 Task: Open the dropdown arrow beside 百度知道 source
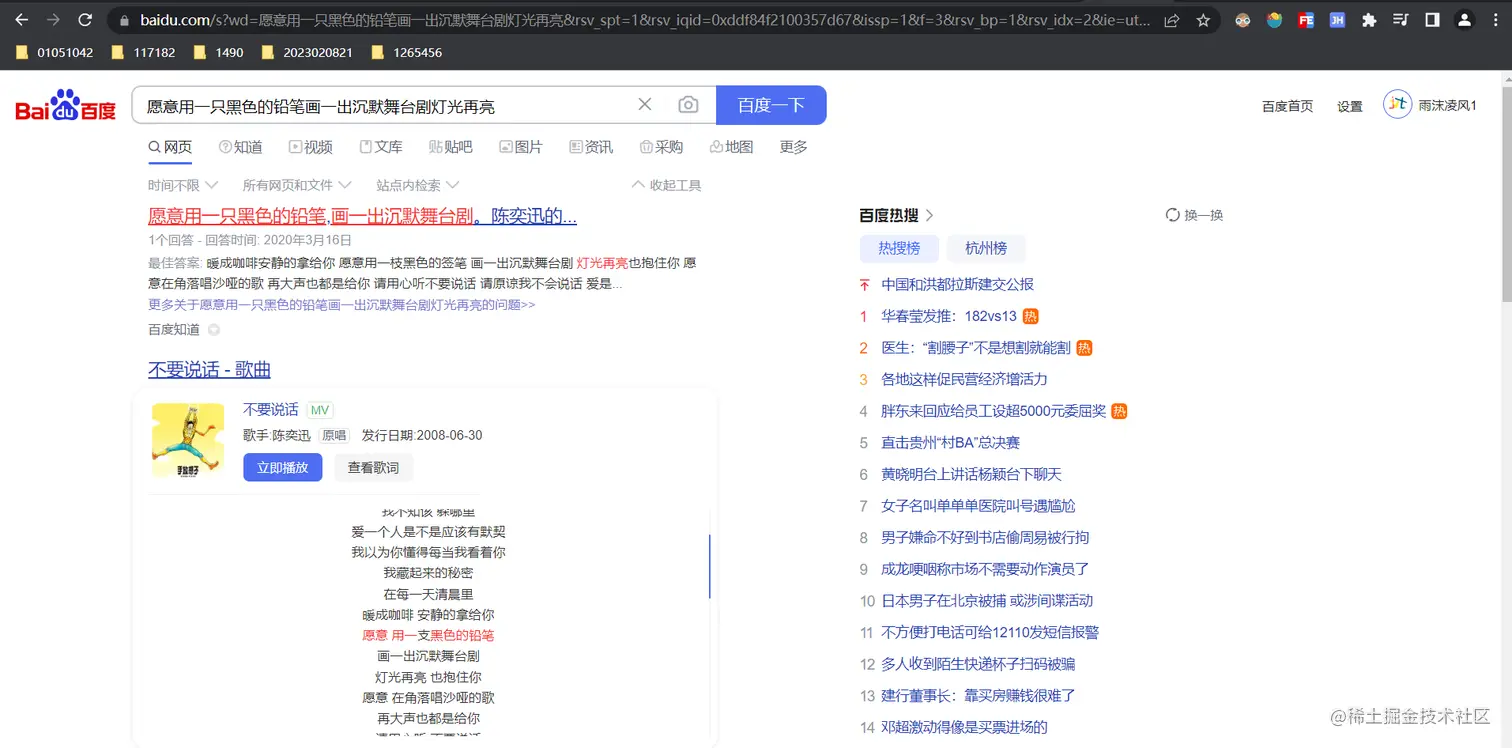pyautogui.click(x=213, y=330)
